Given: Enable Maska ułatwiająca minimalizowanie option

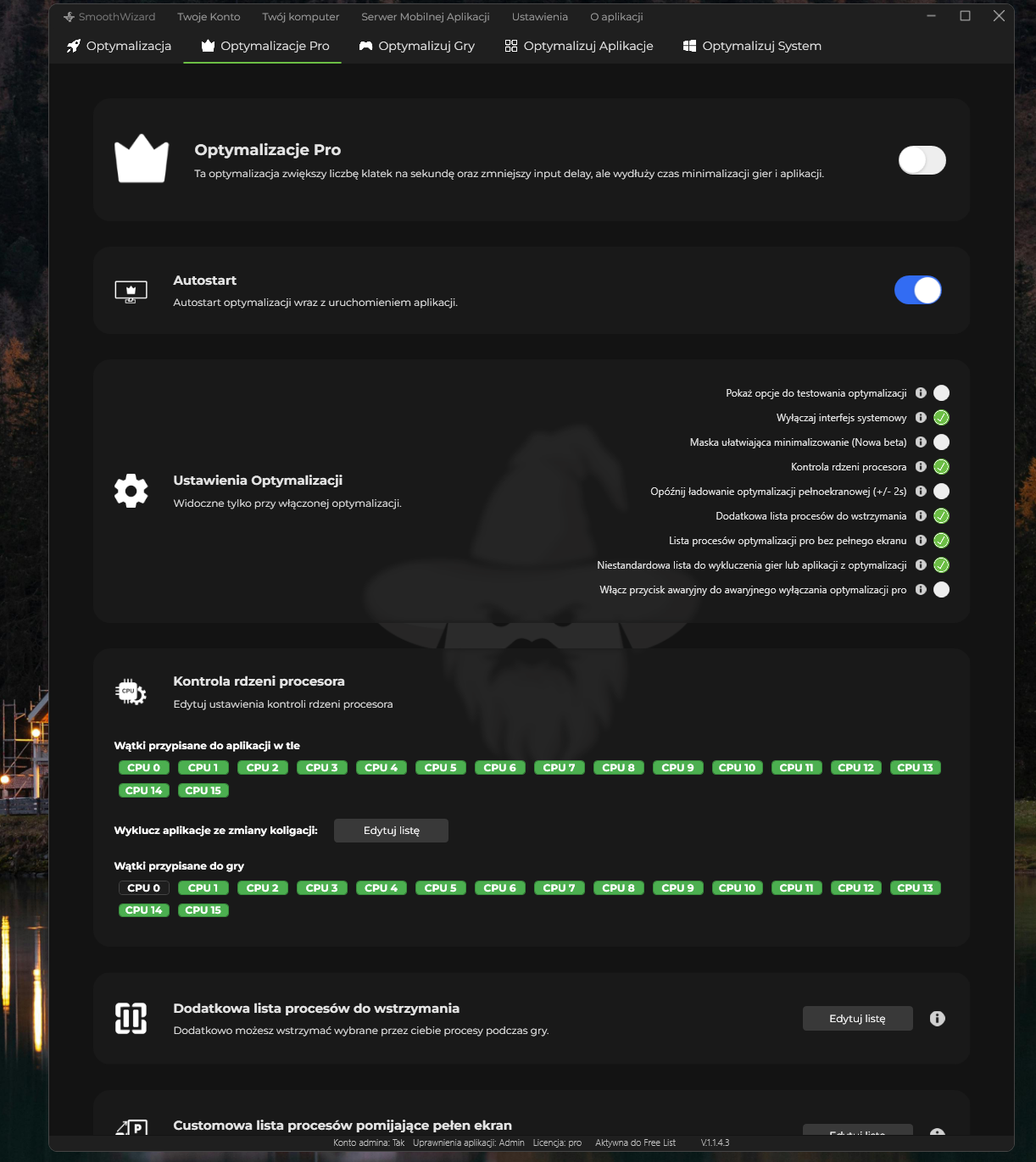Looking at the screenshot, I should point(941,442).
